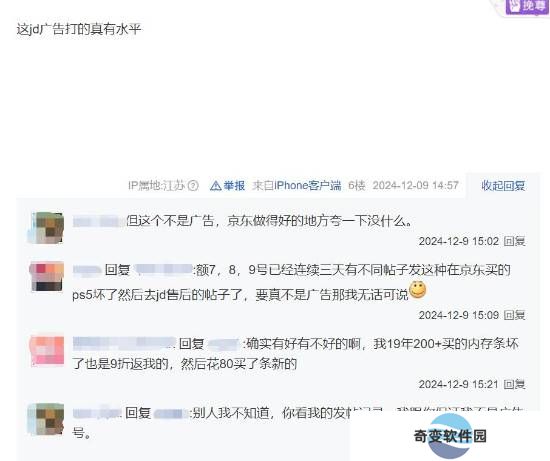Click the blurred username of first commenter
Image resolution: width=550 pixels, height=461 pixels.
[x=98, y=222]
